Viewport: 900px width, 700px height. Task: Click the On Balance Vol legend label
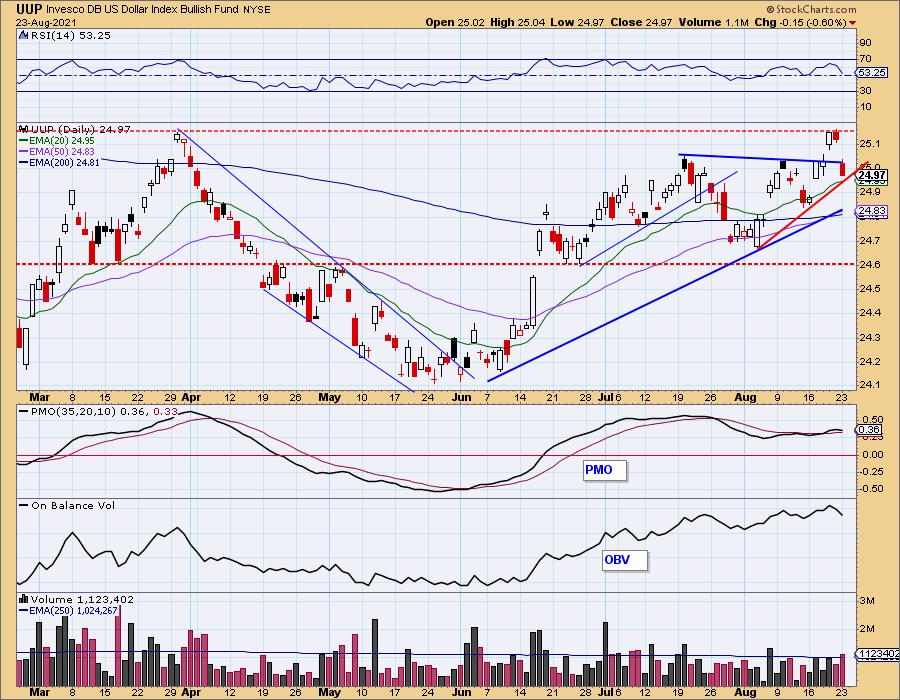pyautogui.click(x=73, y=505)
